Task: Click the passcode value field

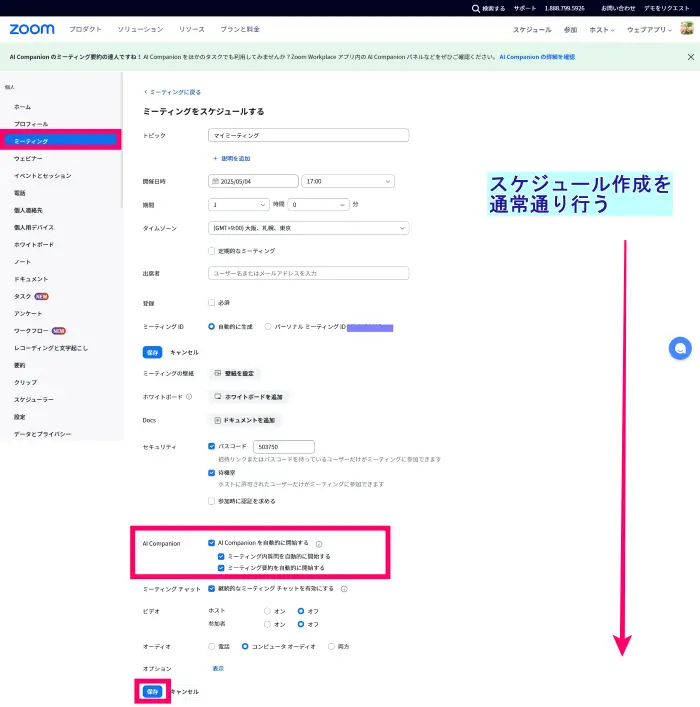Action: pyautogui.click(x=284, y=447)
